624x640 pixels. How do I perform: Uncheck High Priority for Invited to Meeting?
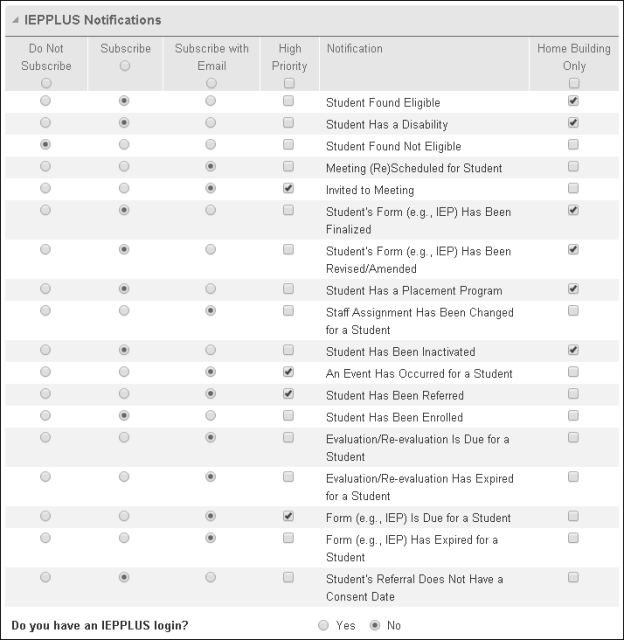289,189
